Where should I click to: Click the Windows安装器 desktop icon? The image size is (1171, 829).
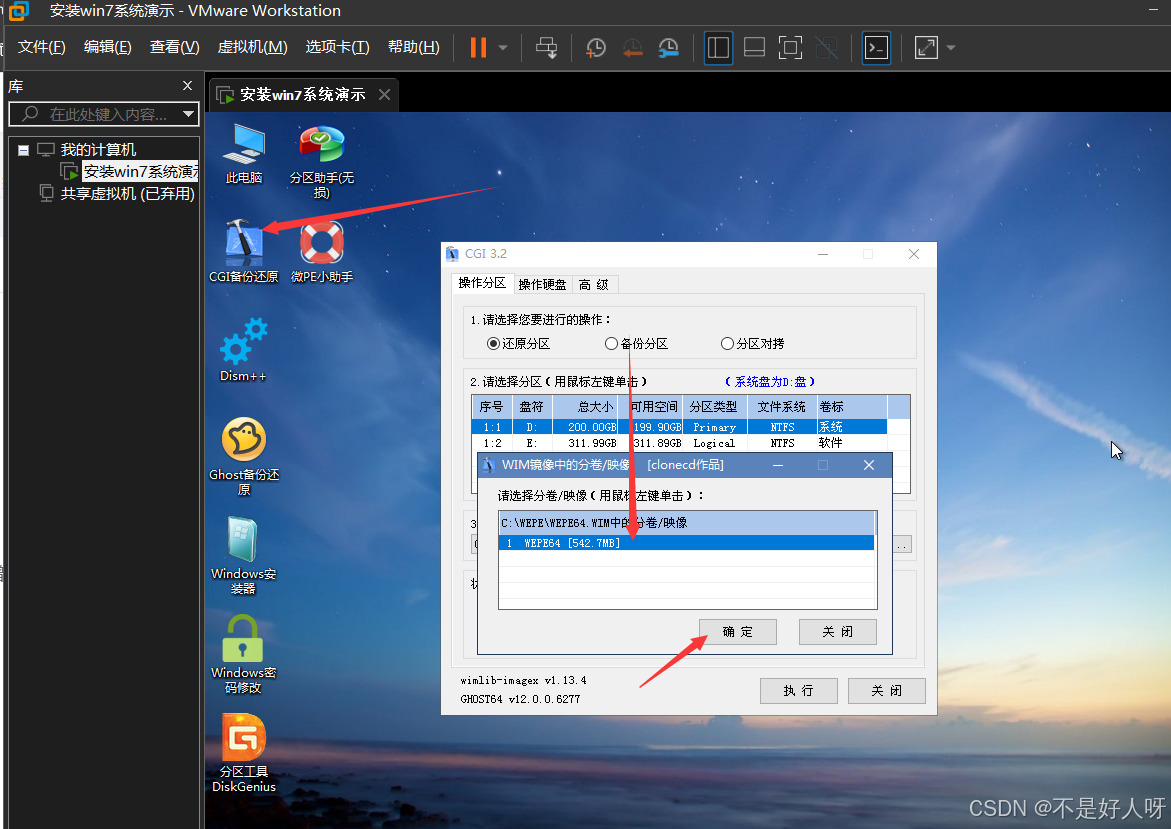point(243,555)
